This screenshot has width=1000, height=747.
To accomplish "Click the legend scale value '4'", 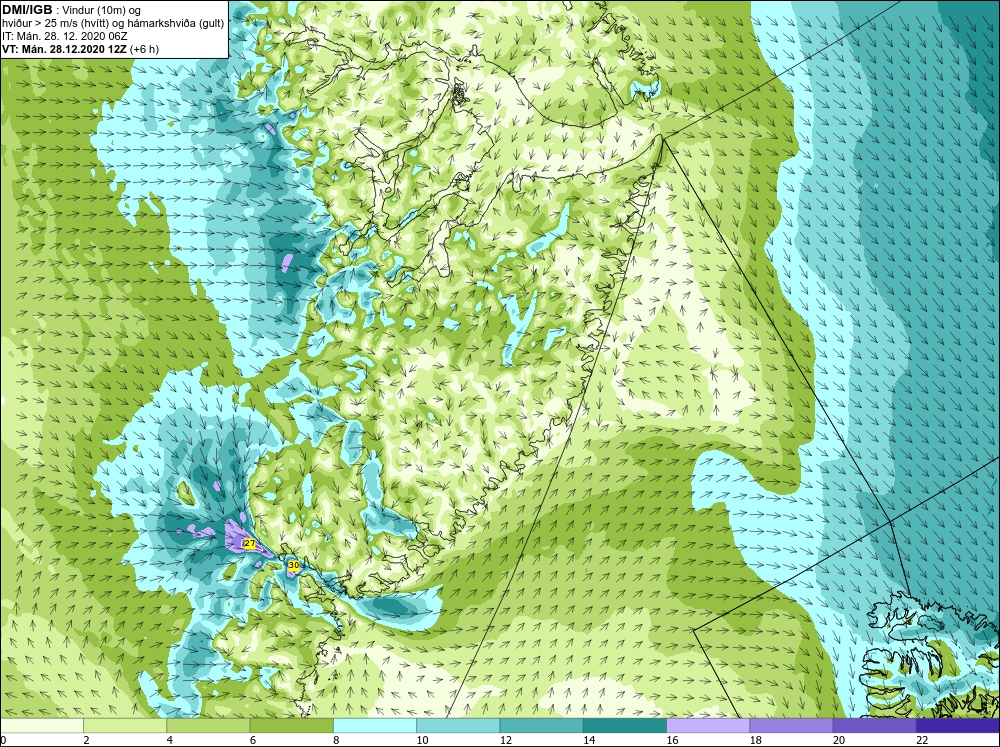I will click(169, 740).
